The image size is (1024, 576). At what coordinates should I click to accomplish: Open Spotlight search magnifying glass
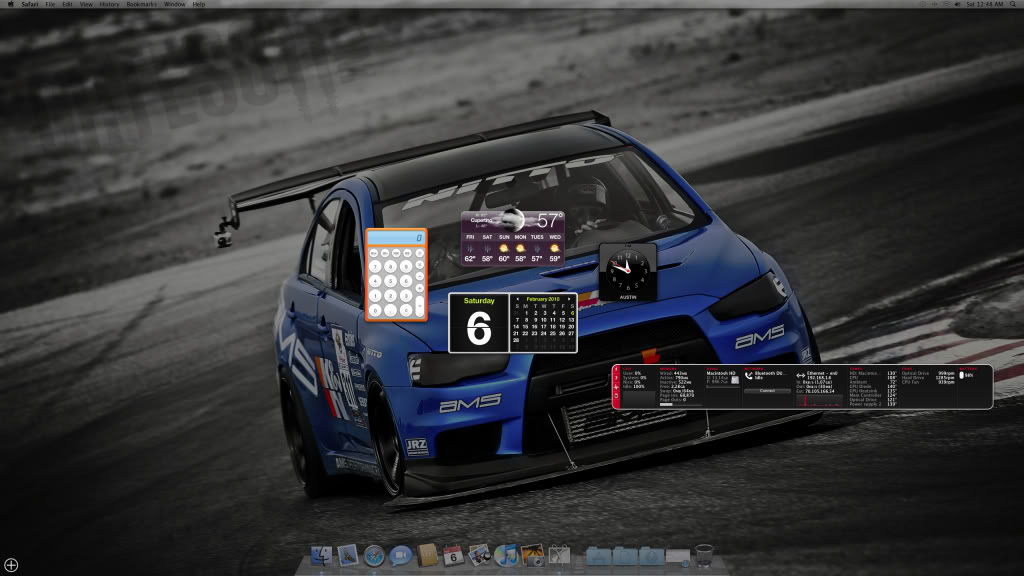(x=1014, y=5)
